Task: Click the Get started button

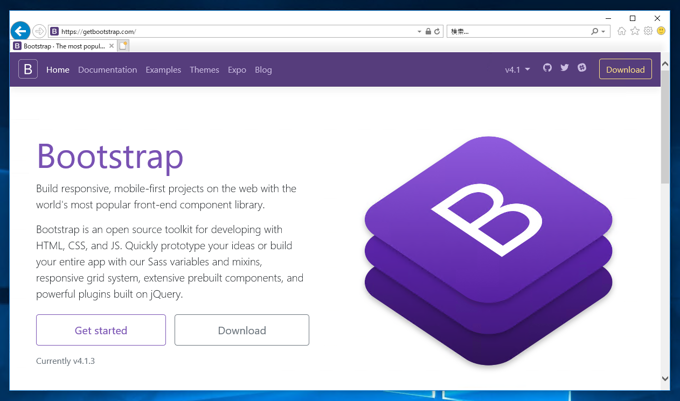Action: tap(101, 330)
